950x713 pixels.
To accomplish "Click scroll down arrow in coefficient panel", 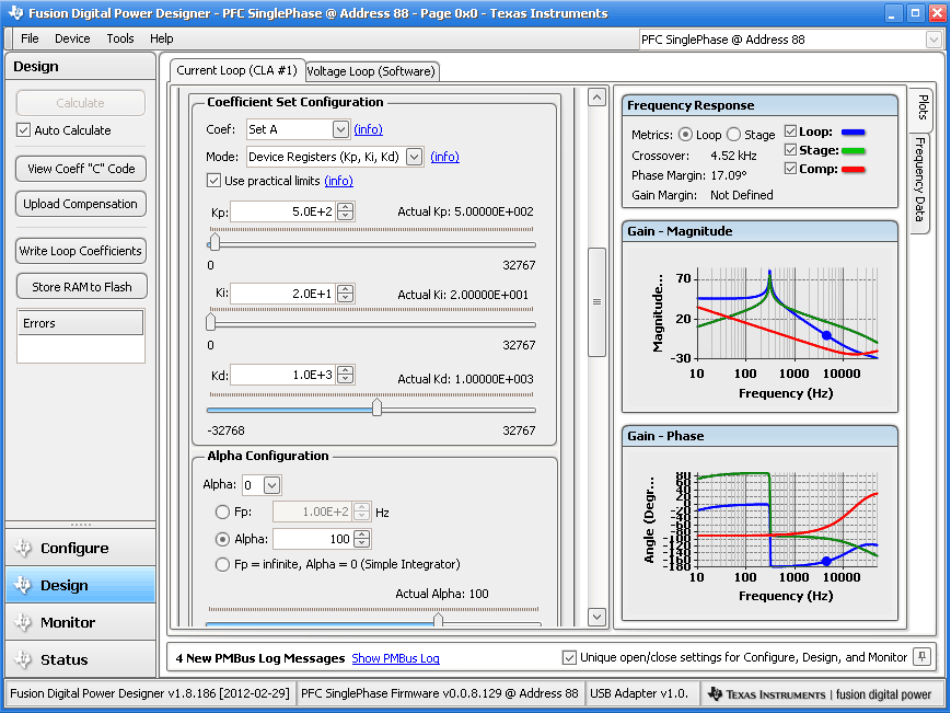I will (x=597, y=617).
